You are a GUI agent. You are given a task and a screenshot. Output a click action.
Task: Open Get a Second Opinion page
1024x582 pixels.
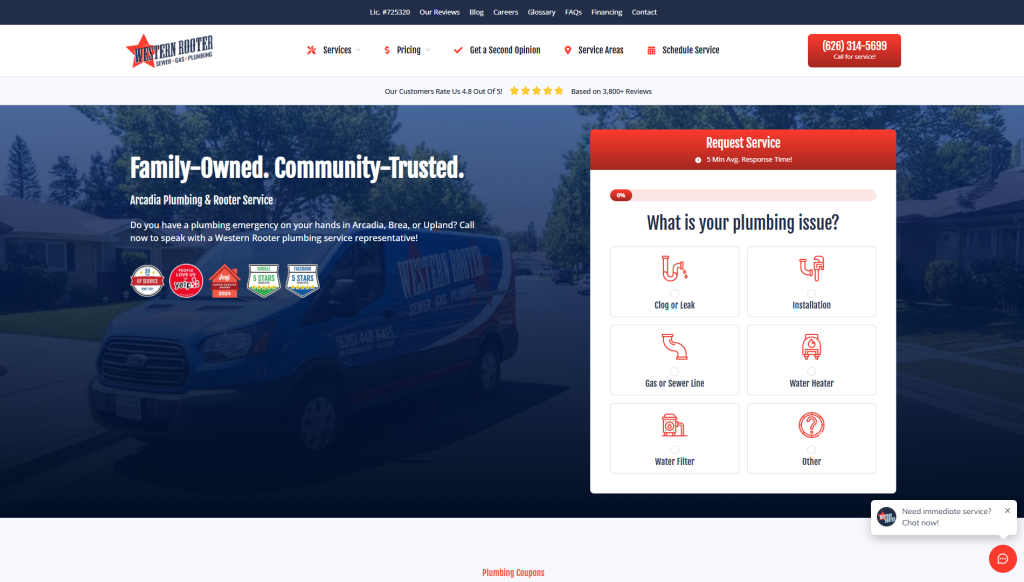click(504, 50)
